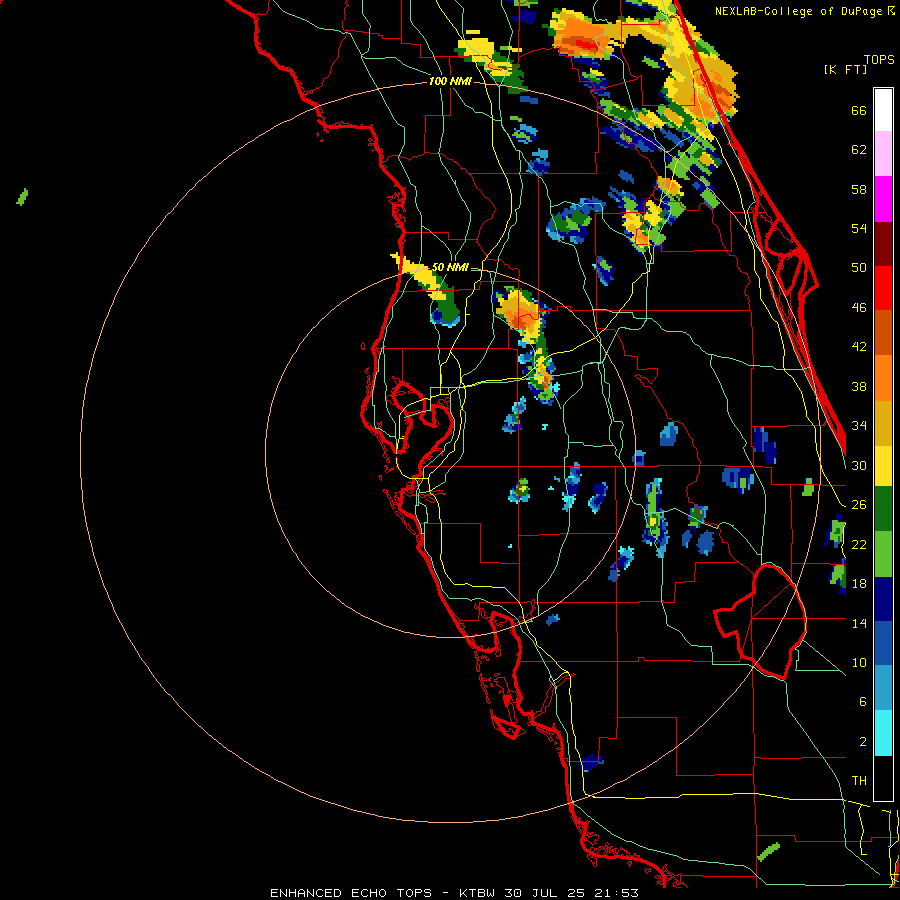Select the 22 value on the legend
Viewport: 900px width, 900px height.
point(859,544)
